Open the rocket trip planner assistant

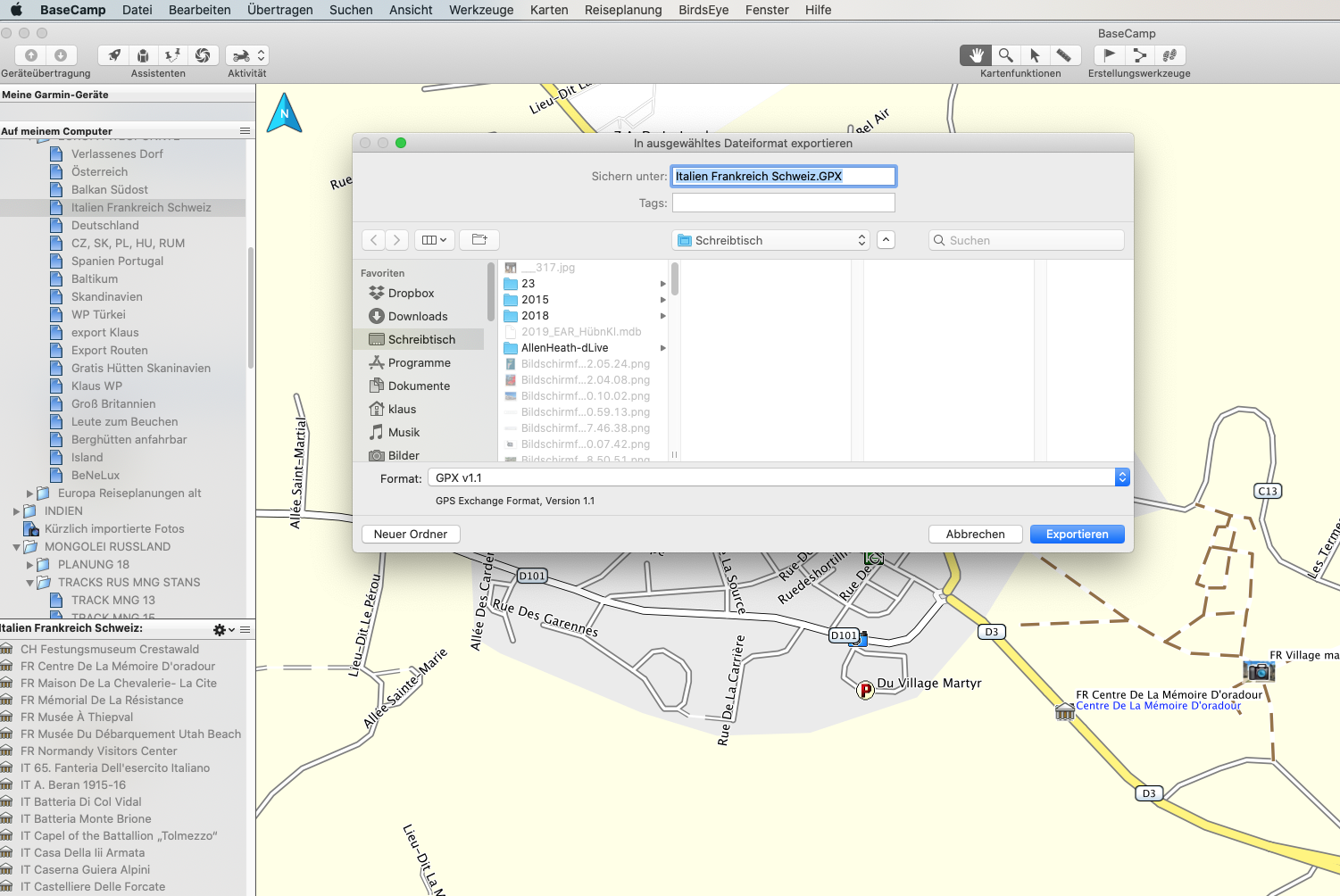coord(113,55)
